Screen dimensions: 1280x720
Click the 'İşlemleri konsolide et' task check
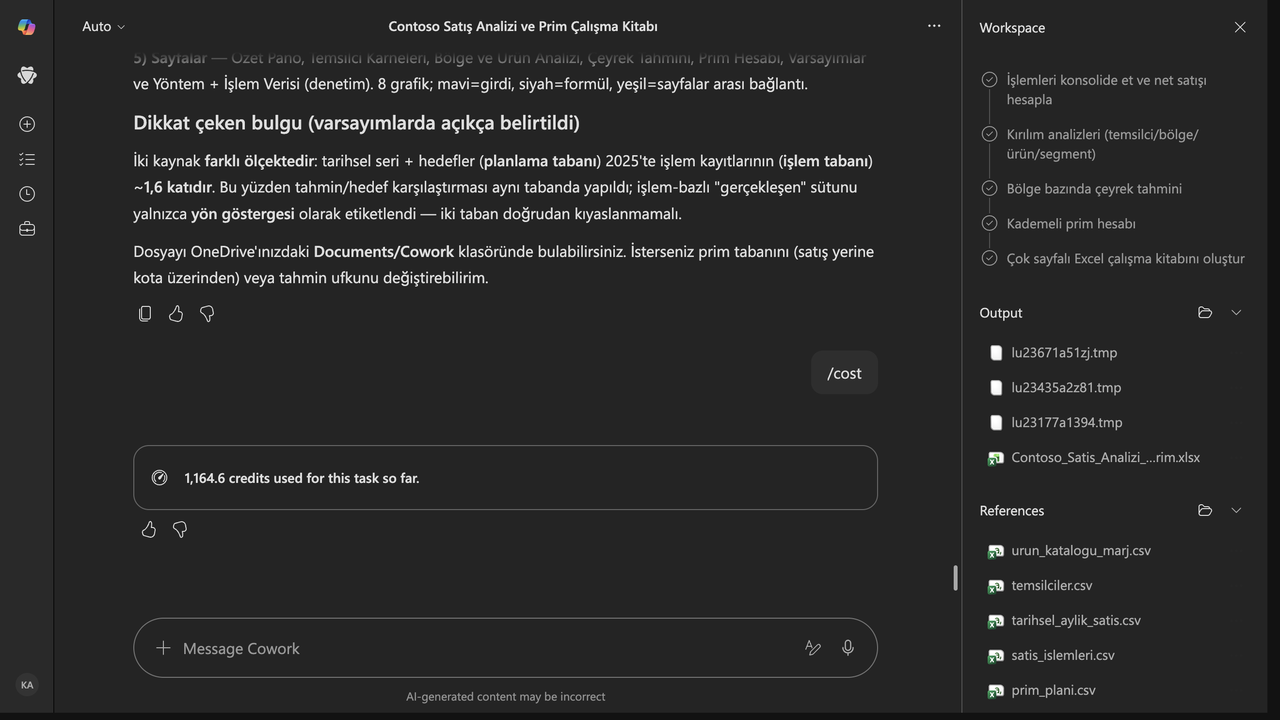click(989, 80)
